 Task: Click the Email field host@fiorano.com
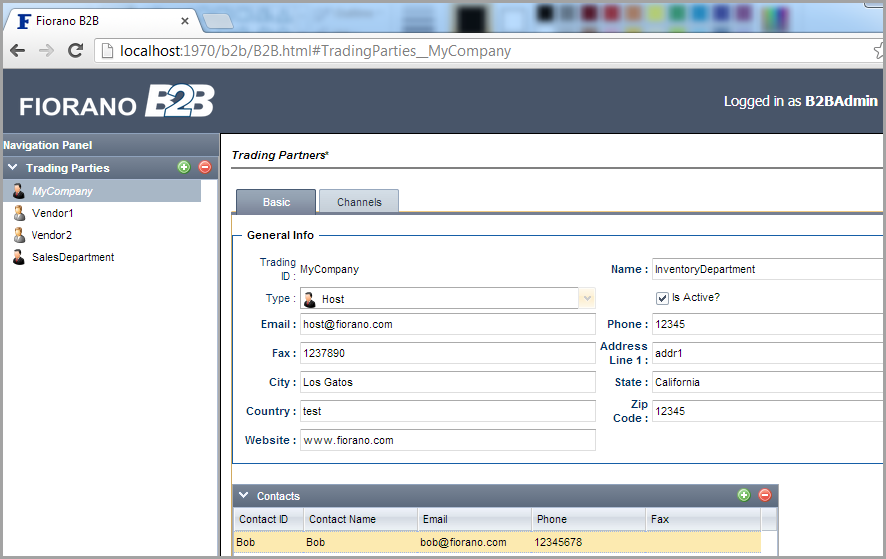[448, 324]
